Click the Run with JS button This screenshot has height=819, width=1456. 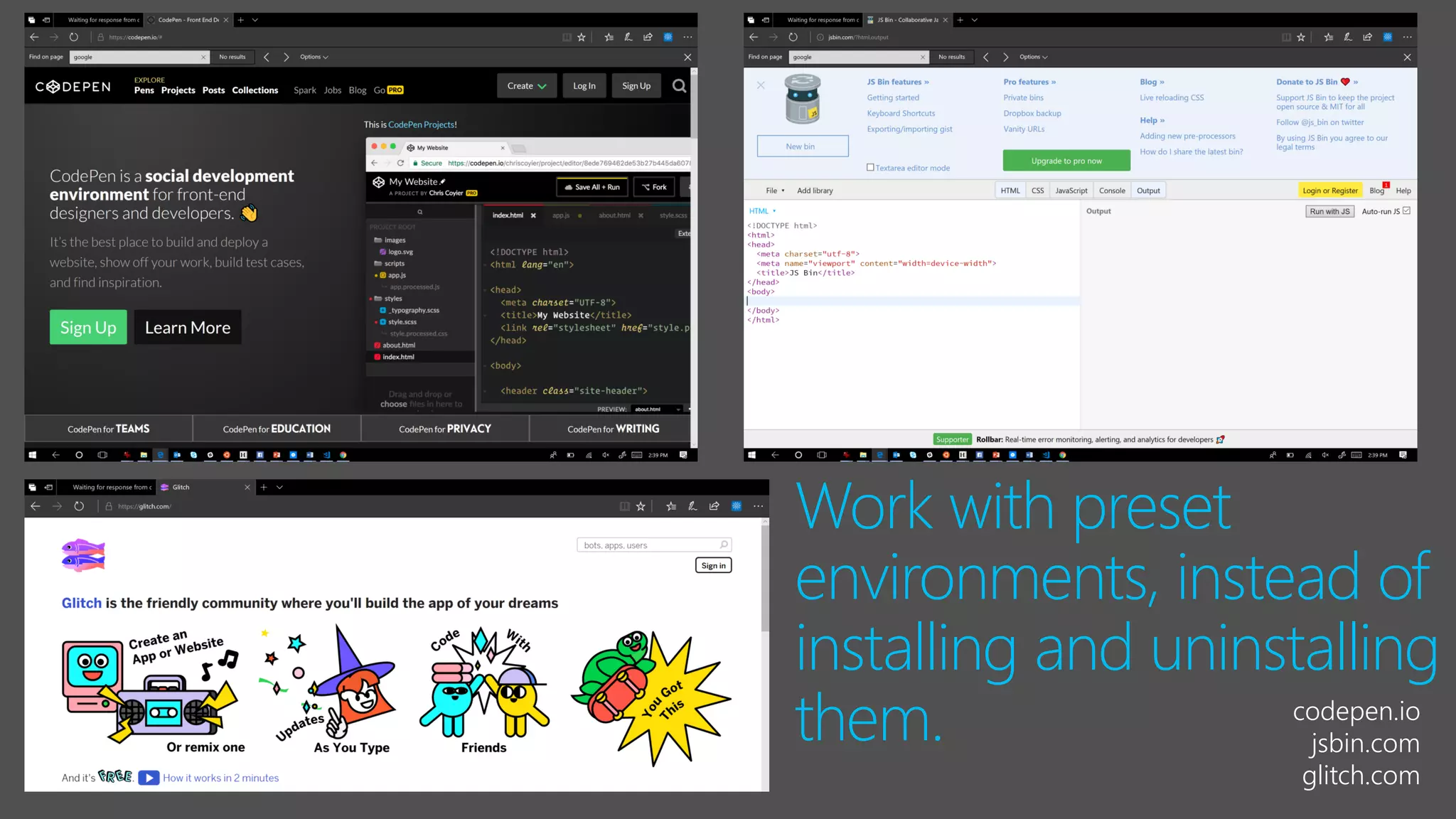click(1329, 211)
